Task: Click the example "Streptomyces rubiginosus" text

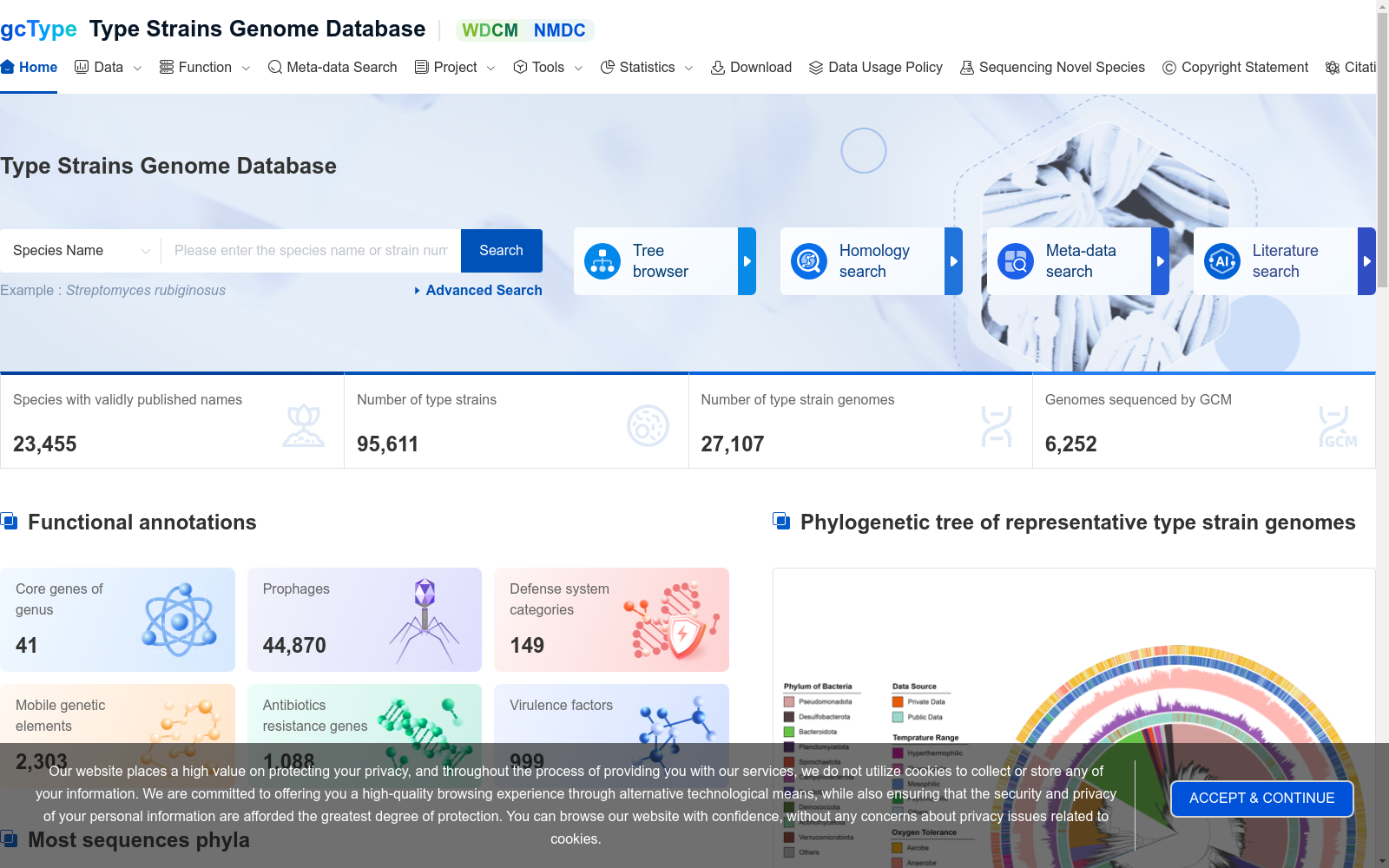Action: [x=146, y=290]
